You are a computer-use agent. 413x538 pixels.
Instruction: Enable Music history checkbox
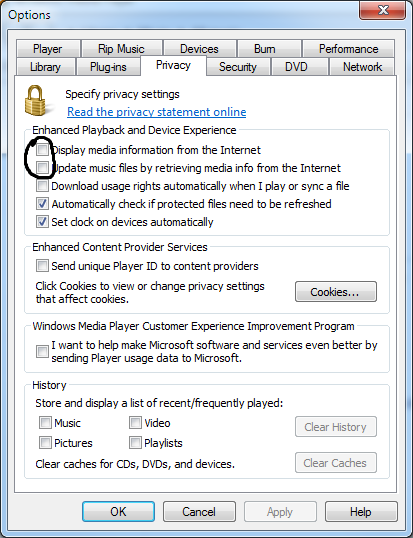[45, 423]
